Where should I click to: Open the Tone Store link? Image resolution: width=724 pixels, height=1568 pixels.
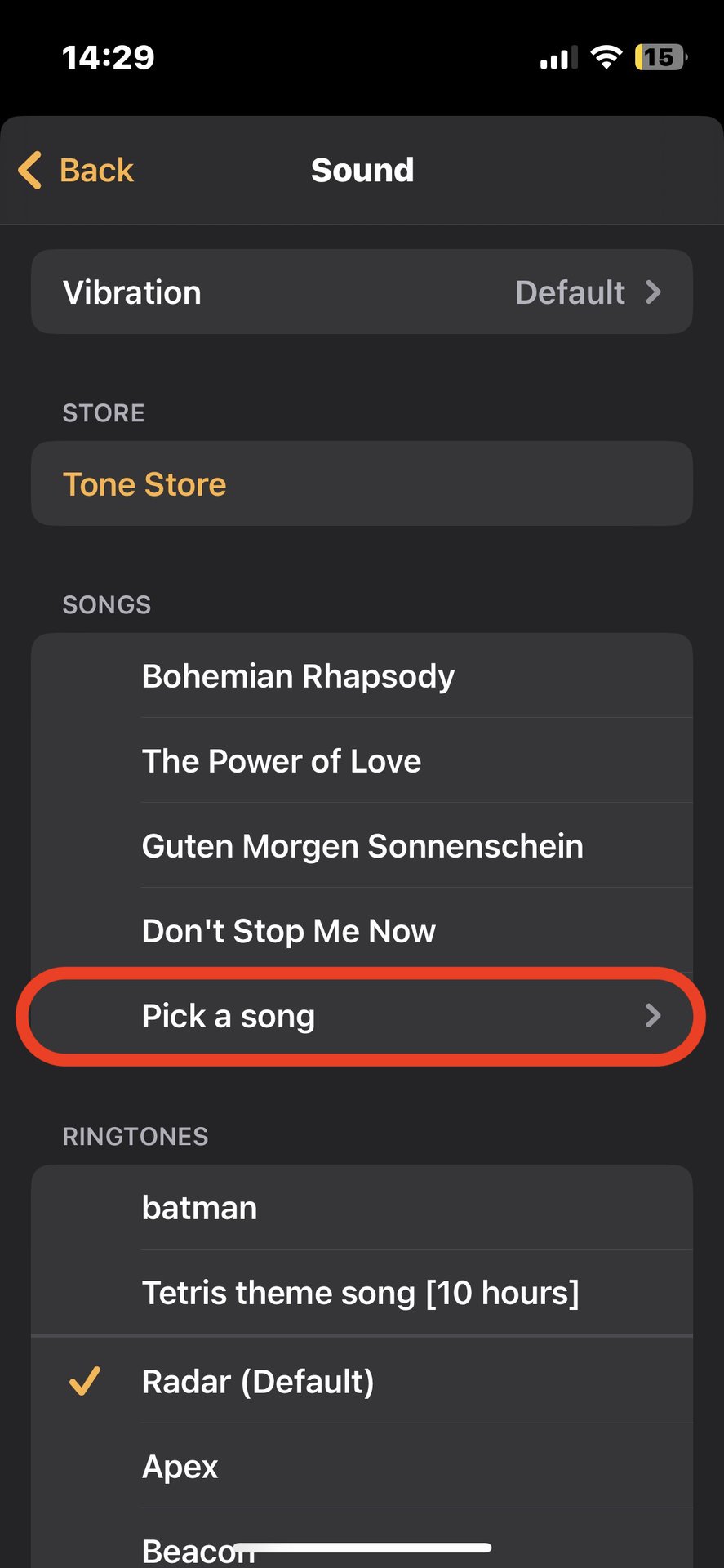(x=144, y=484)
